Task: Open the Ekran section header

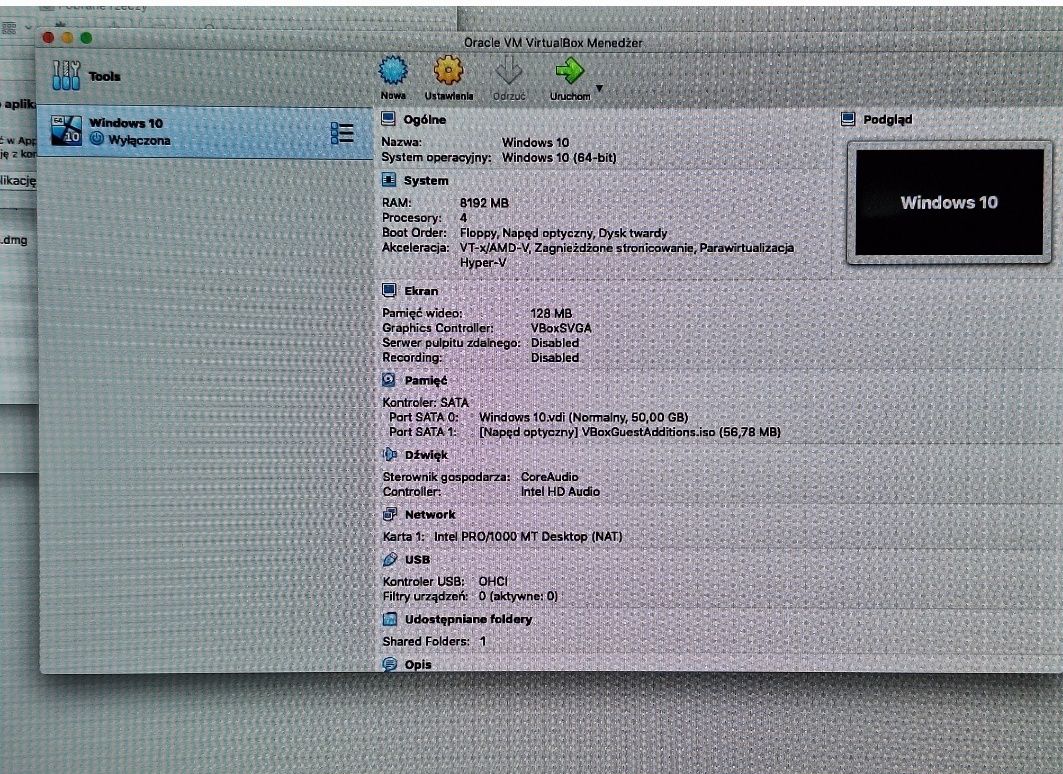Action: [x=421, y=291]
